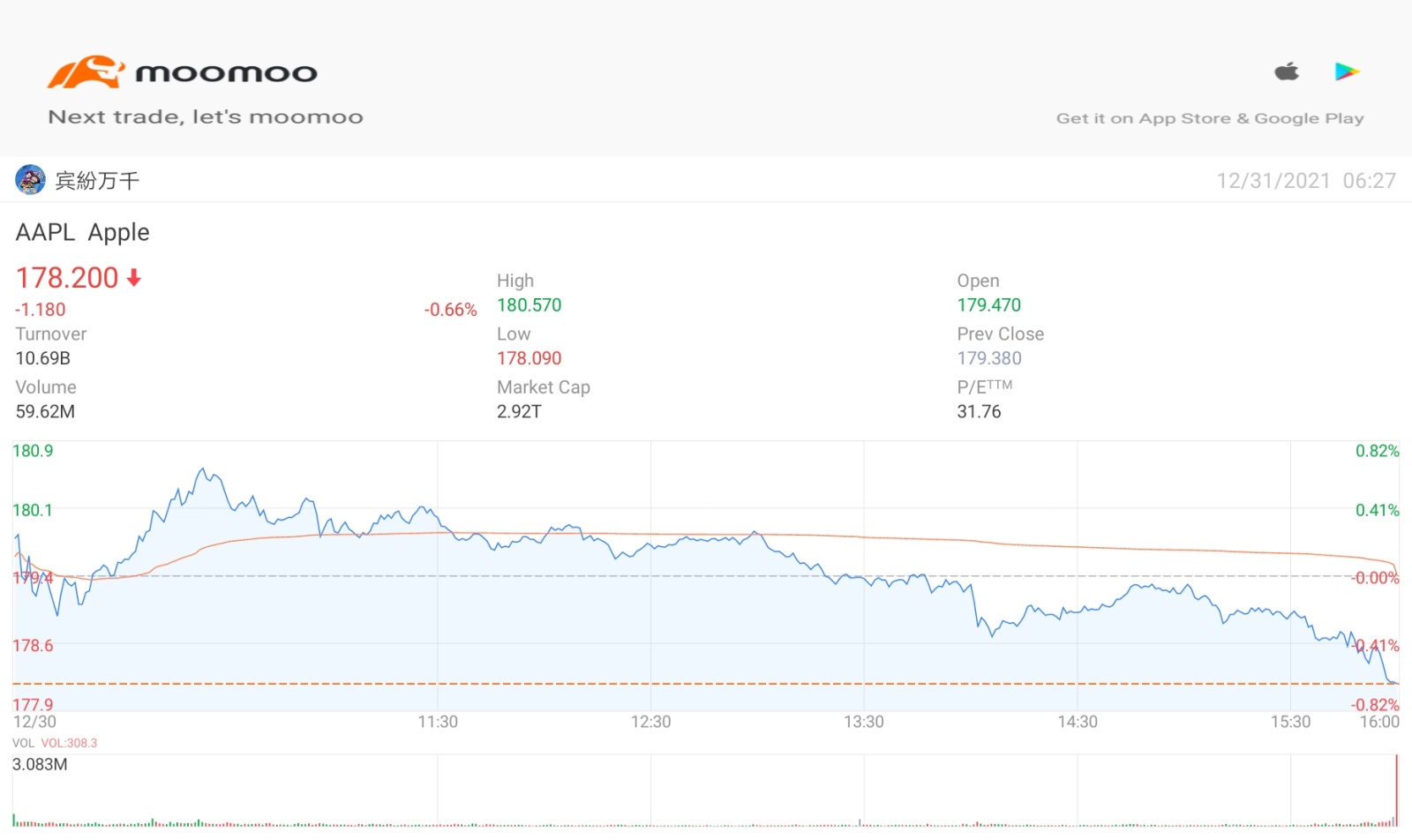Click the timestamp 12/31/2021 06:27
This screenshot has width=1412, height=840.
(1306, 181)
